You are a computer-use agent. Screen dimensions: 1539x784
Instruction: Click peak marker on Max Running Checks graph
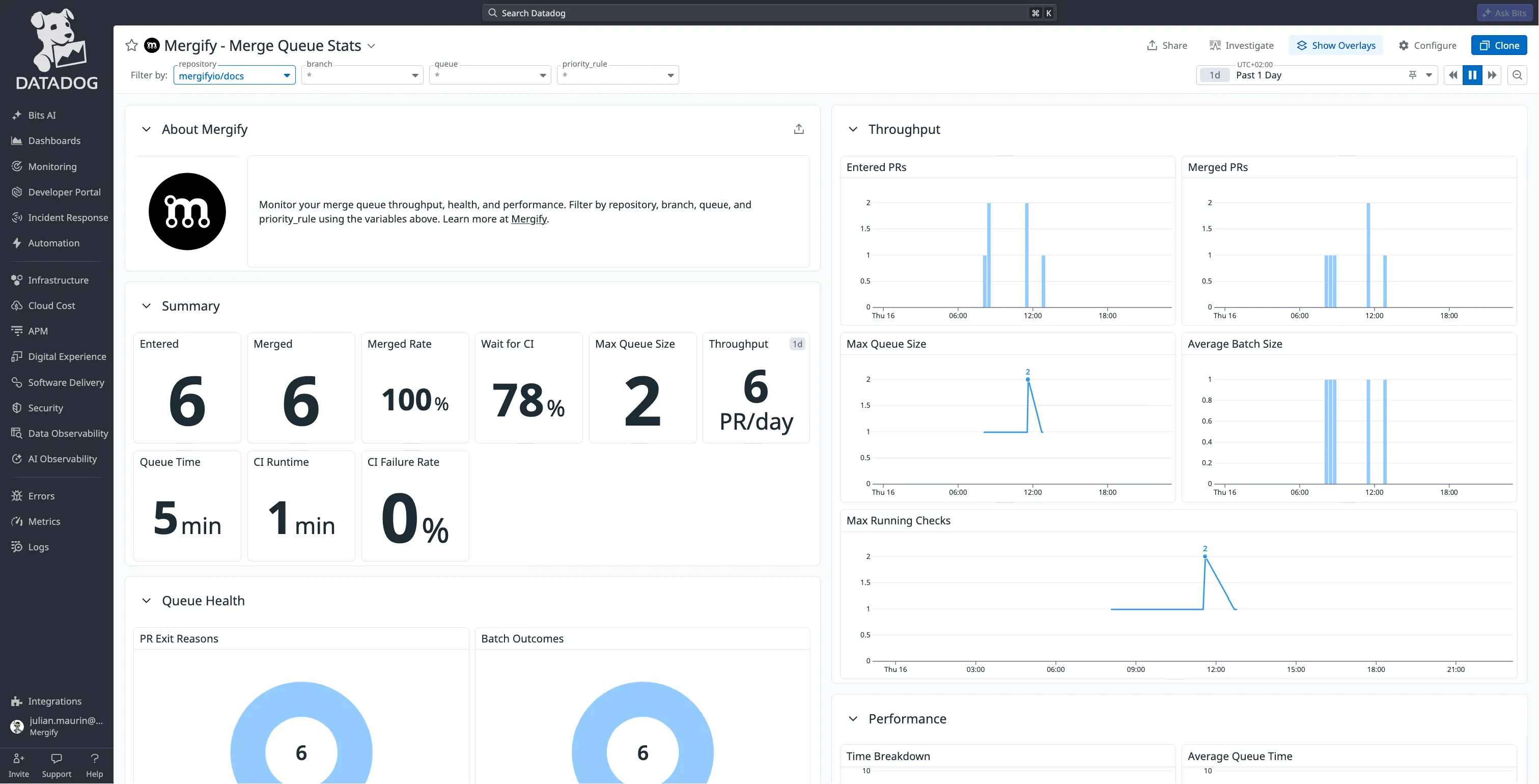pyautogui.click(x=1205, y=556)
